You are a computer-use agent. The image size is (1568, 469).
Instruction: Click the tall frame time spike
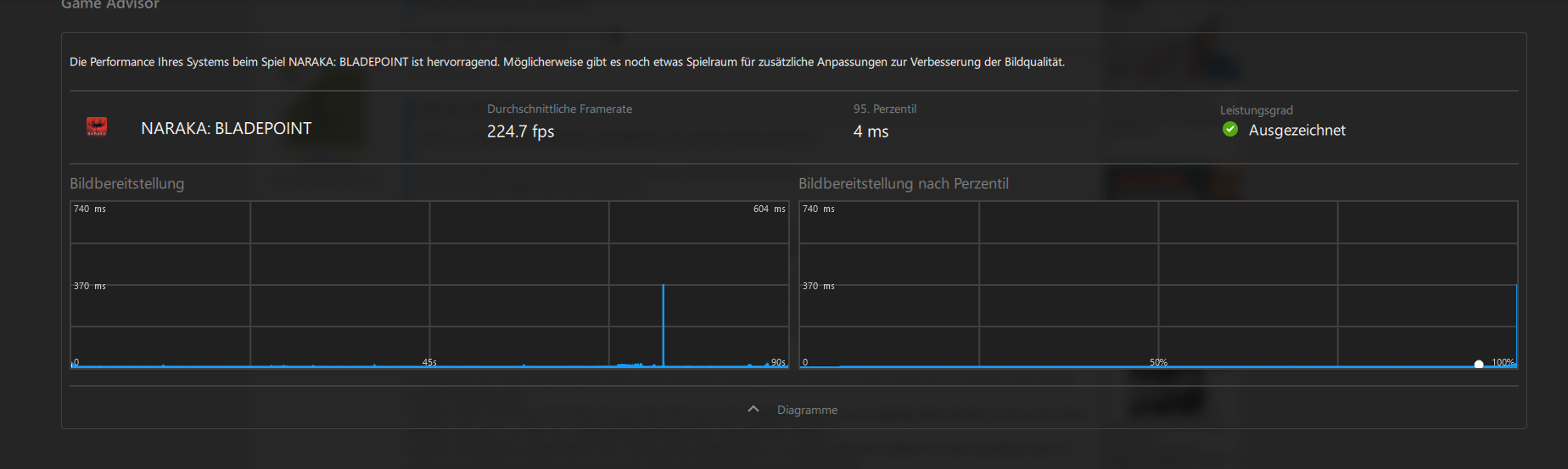tap(663, 326)
